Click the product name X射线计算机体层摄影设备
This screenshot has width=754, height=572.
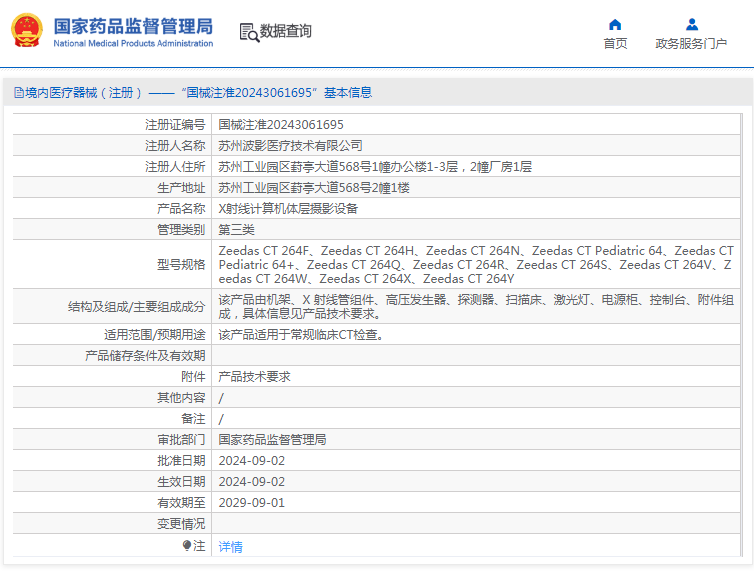tap(288, 209)
